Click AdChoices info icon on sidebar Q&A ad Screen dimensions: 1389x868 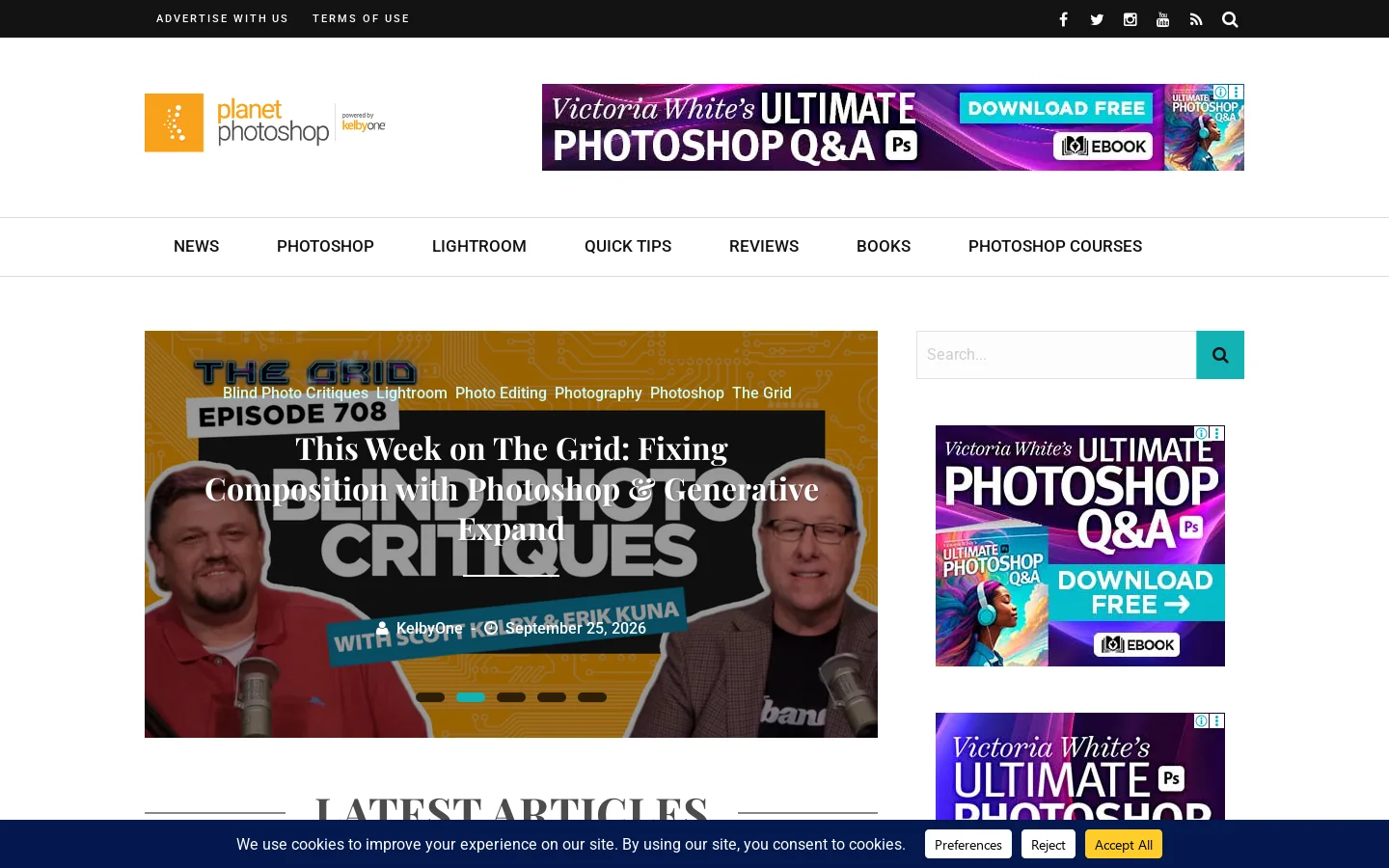pos(1201,433)
